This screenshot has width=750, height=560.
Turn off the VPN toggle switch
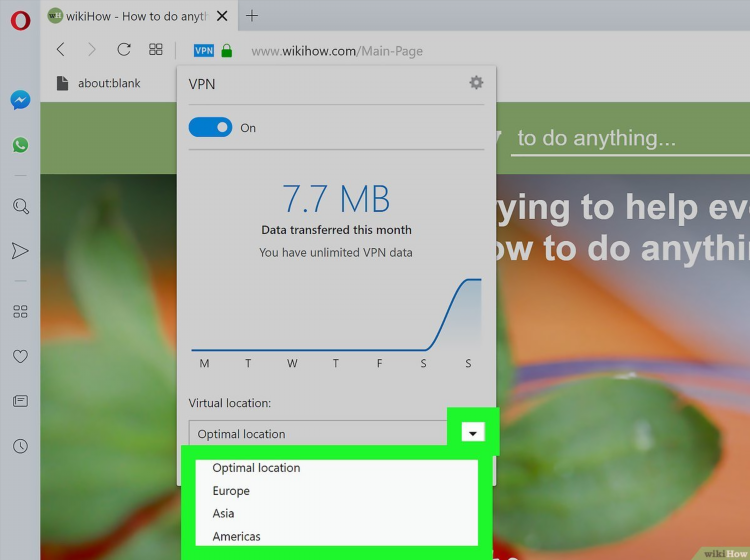pos(210,127)
